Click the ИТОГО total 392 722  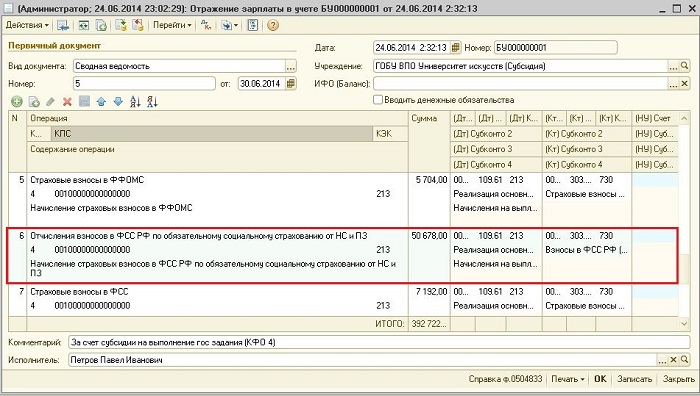click(x=429, y=324)
